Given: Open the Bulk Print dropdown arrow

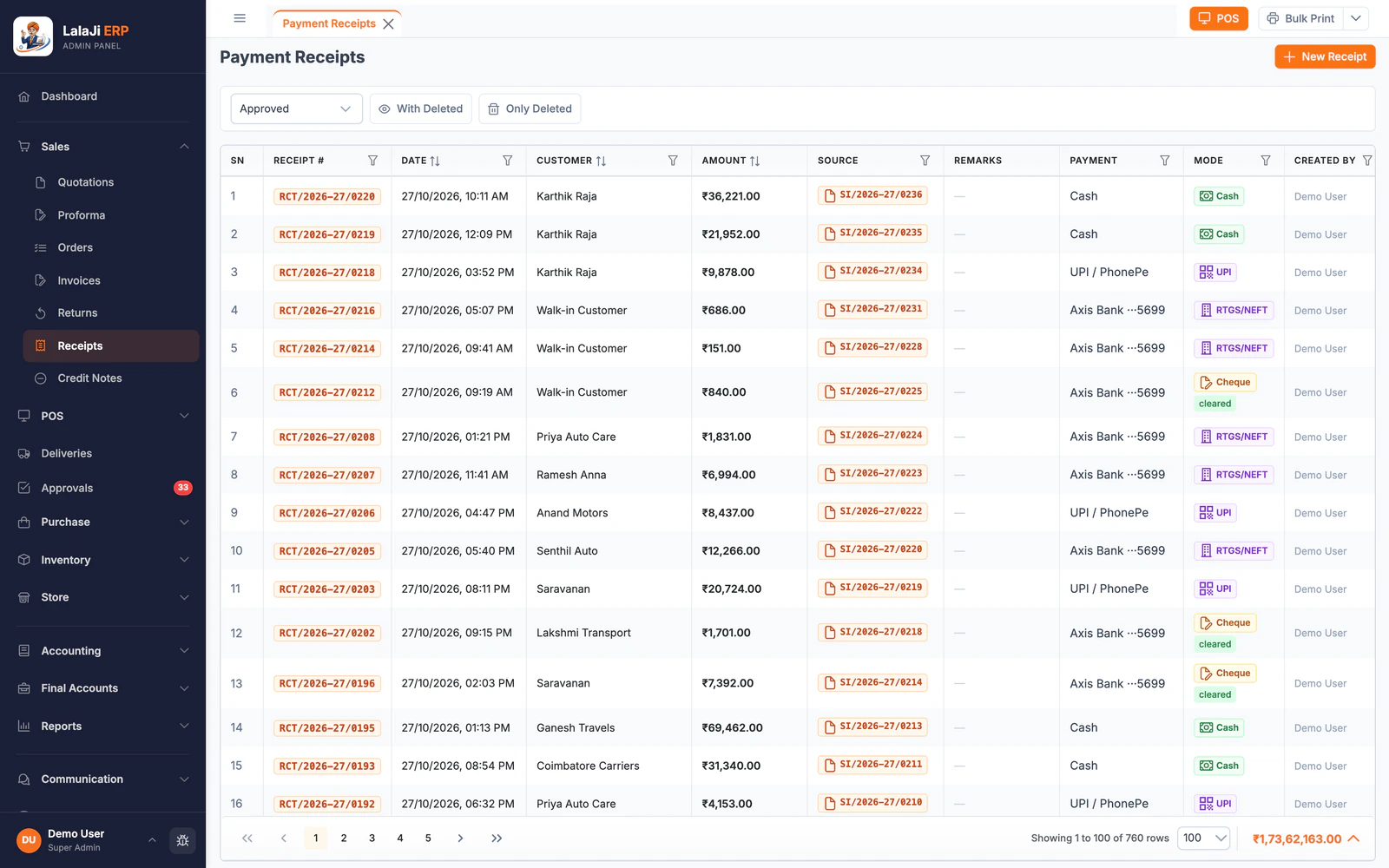Looking at the screenshot, I should point(1356,18).
